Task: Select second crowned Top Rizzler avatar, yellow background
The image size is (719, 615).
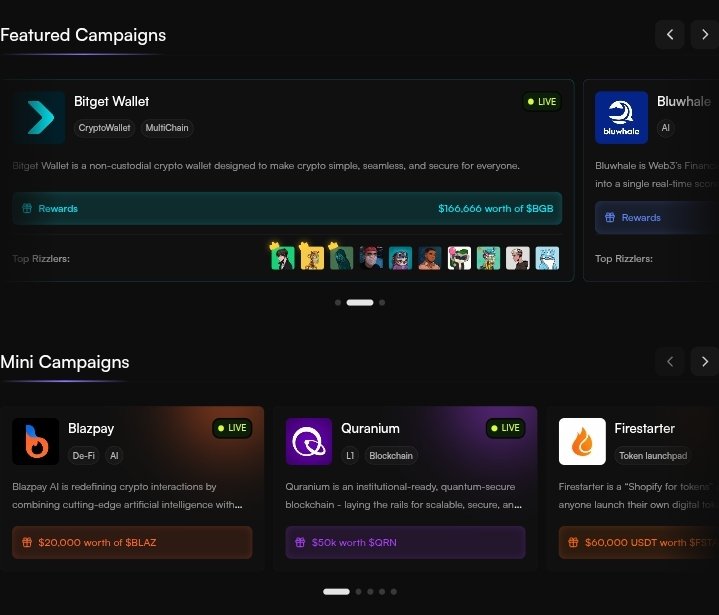Action: (312, 257)
